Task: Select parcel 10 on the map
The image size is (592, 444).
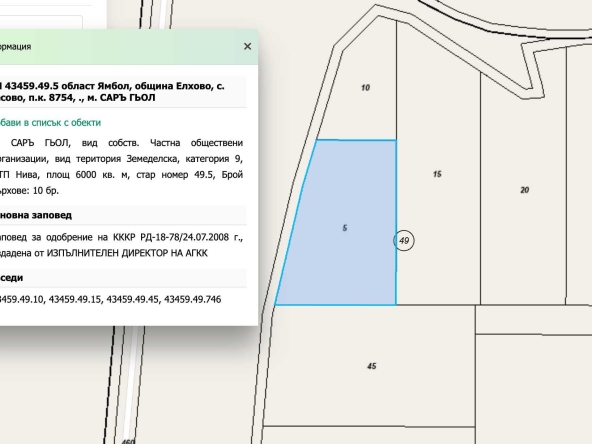Action: (365, 88)
